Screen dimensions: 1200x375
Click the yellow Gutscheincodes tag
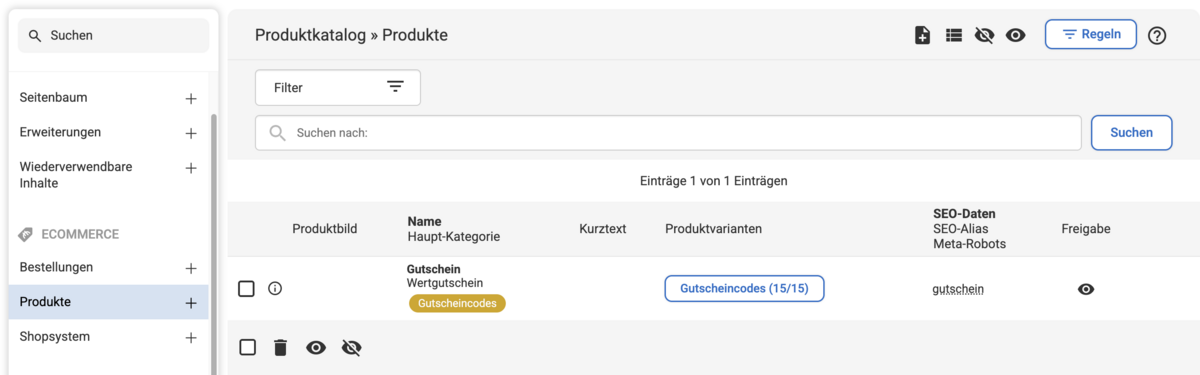(457, 303)
